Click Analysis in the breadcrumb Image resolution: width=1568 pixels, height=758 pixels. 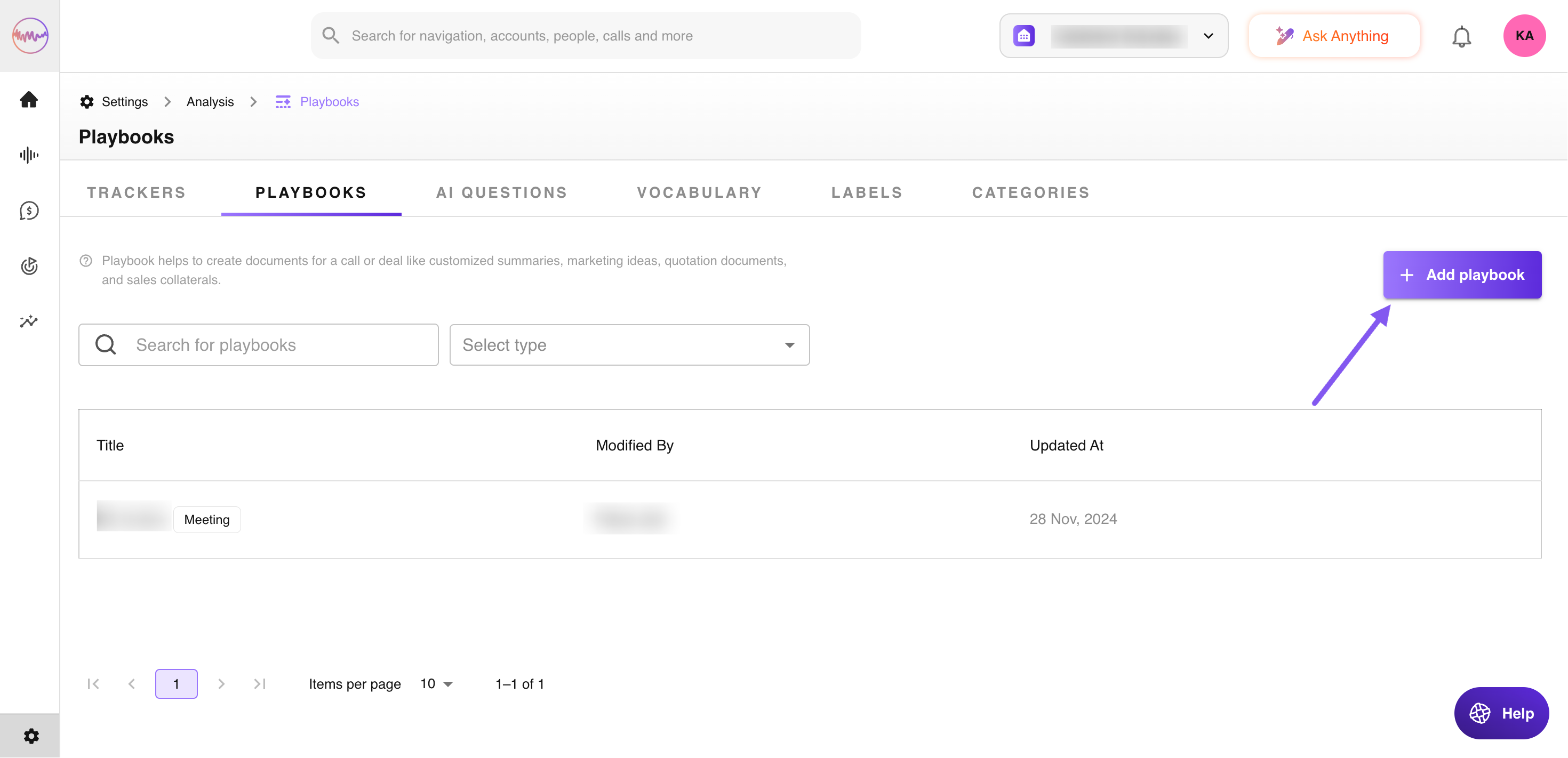click(210, 102)
